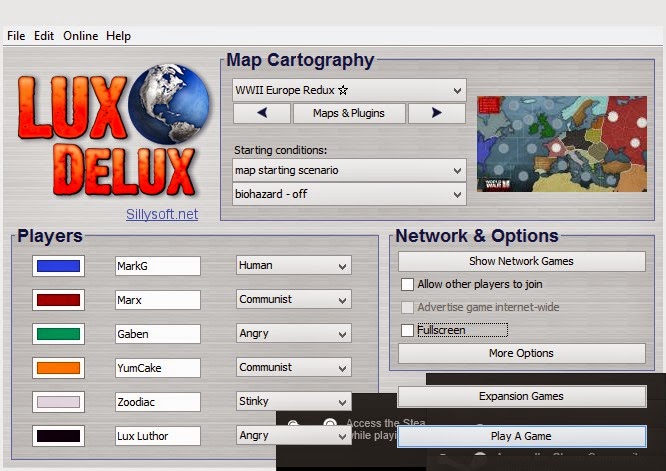This screenshot has width=666, height=471.
Task: Open the Online menu
Action: [x=81, y=36]
